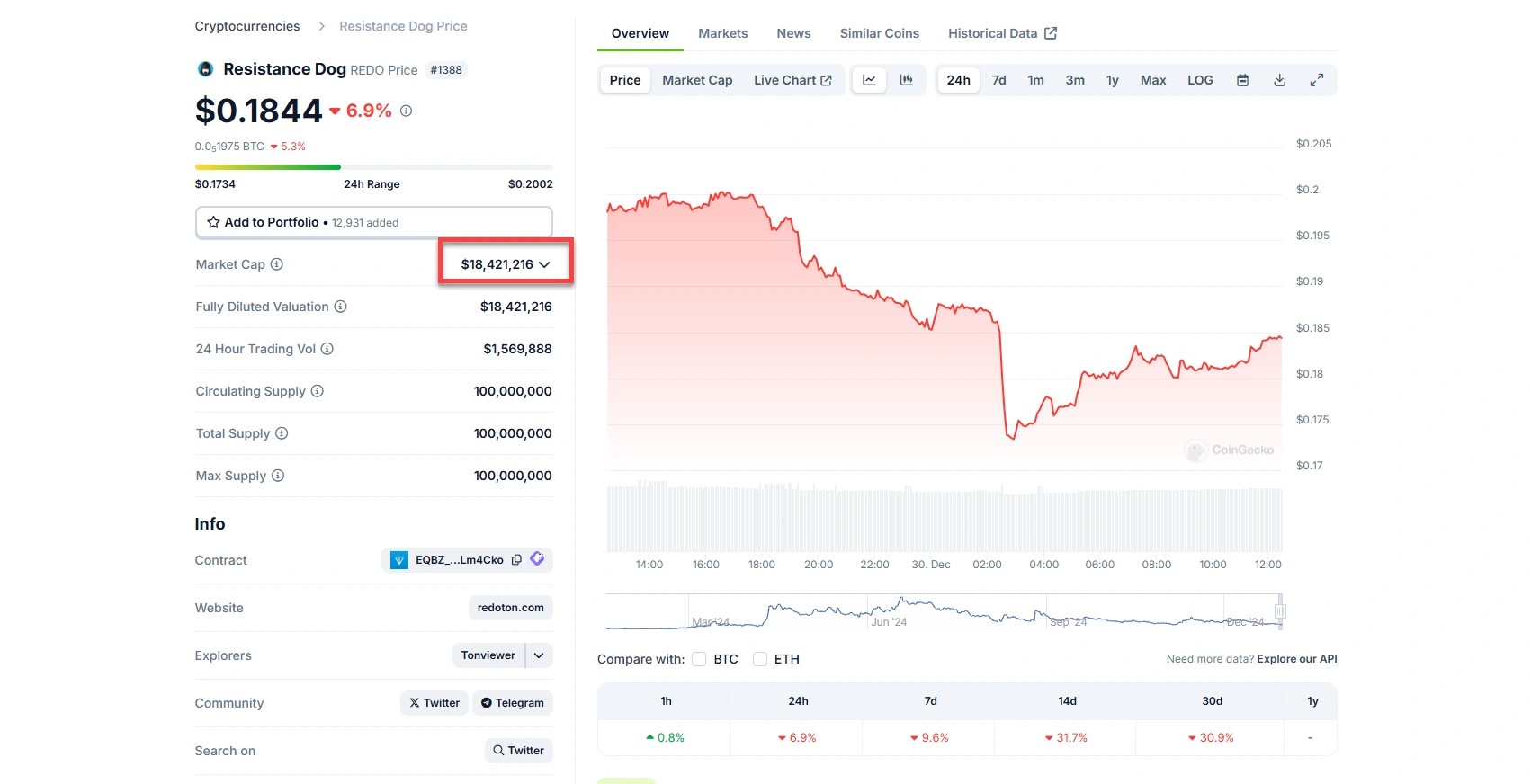Open the Telegram community button
The image size is (1531, 784).
(512, 703)
